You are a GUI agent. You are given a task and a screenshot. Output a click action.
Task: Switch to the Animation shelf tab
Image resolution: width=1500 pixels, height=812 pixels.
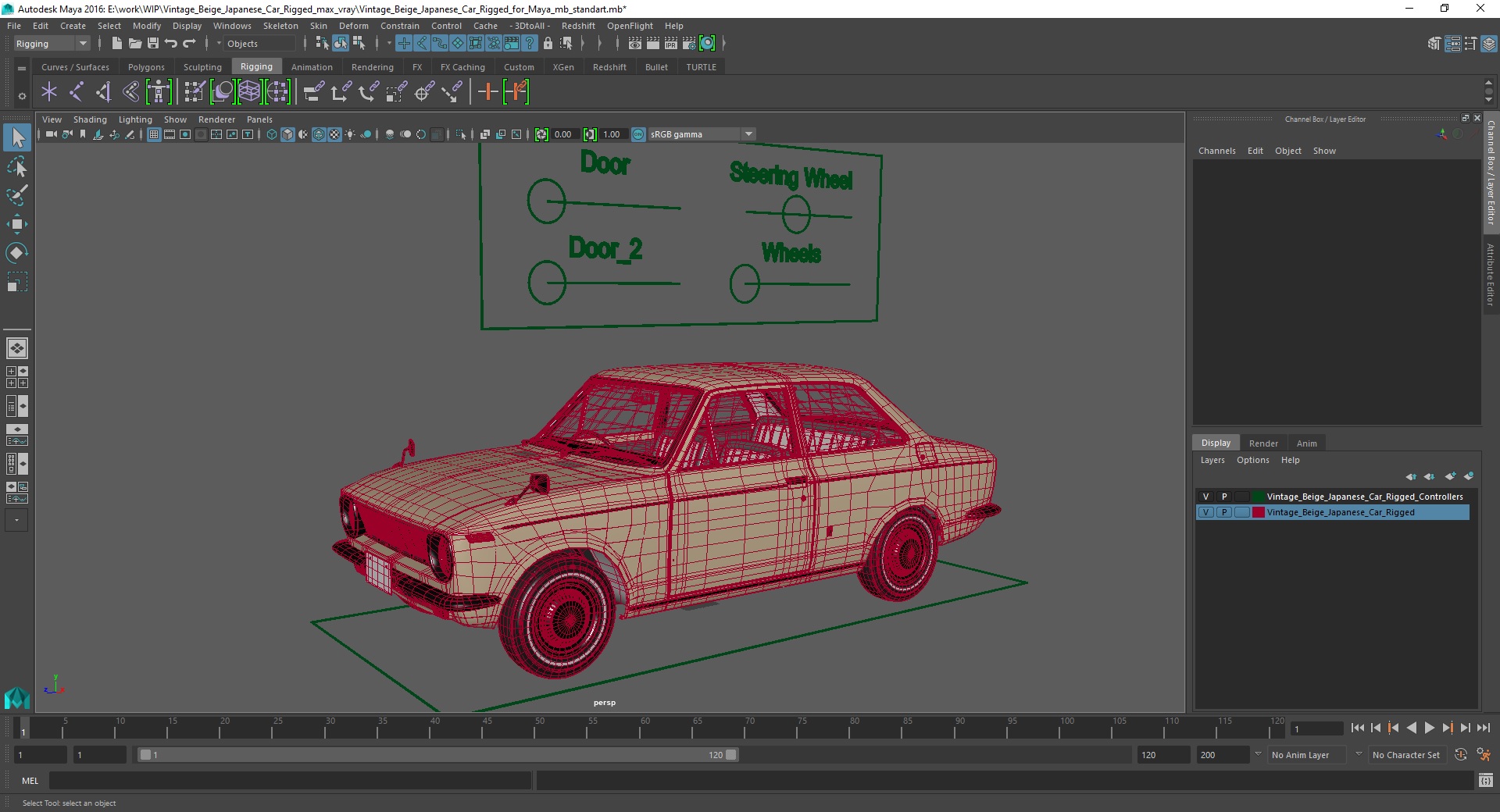312,67
